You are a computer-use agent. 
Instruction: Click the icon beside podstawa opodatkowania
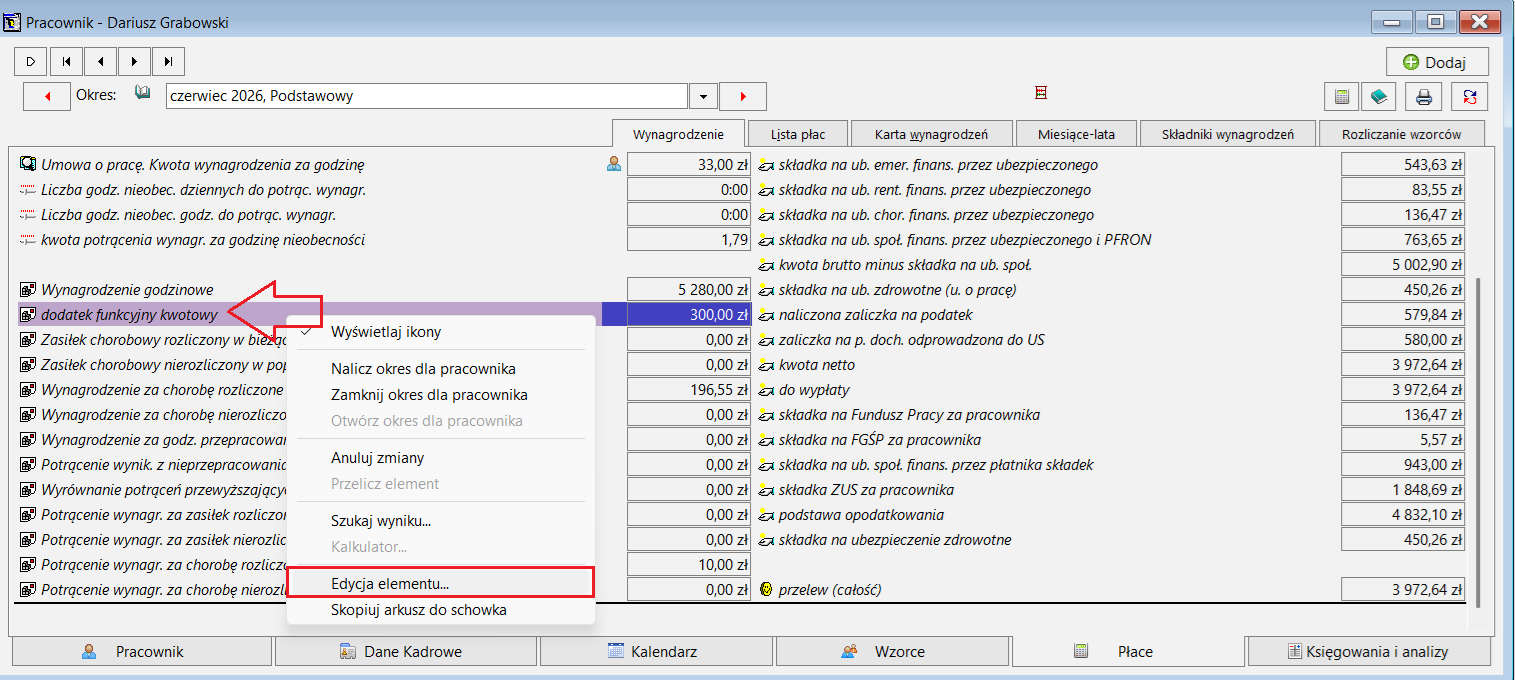pos(768,515)
